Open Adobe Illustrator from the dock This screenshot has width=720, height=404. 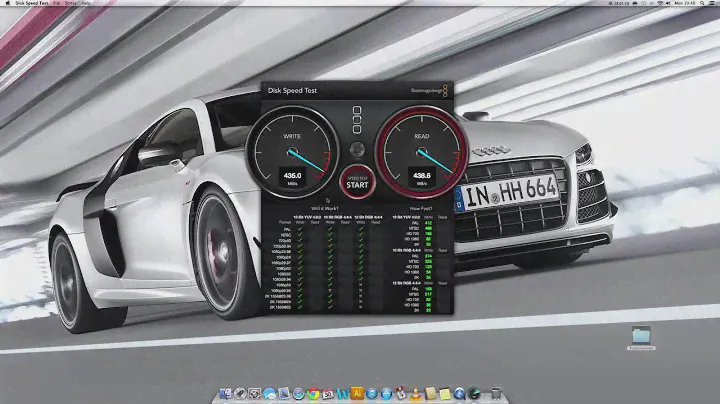356,394
